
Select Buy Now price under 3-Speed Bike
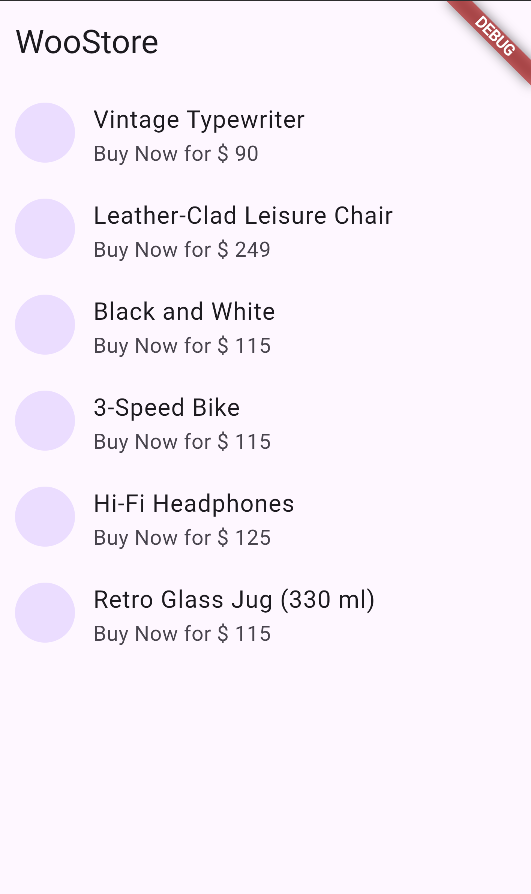(182, 442)
